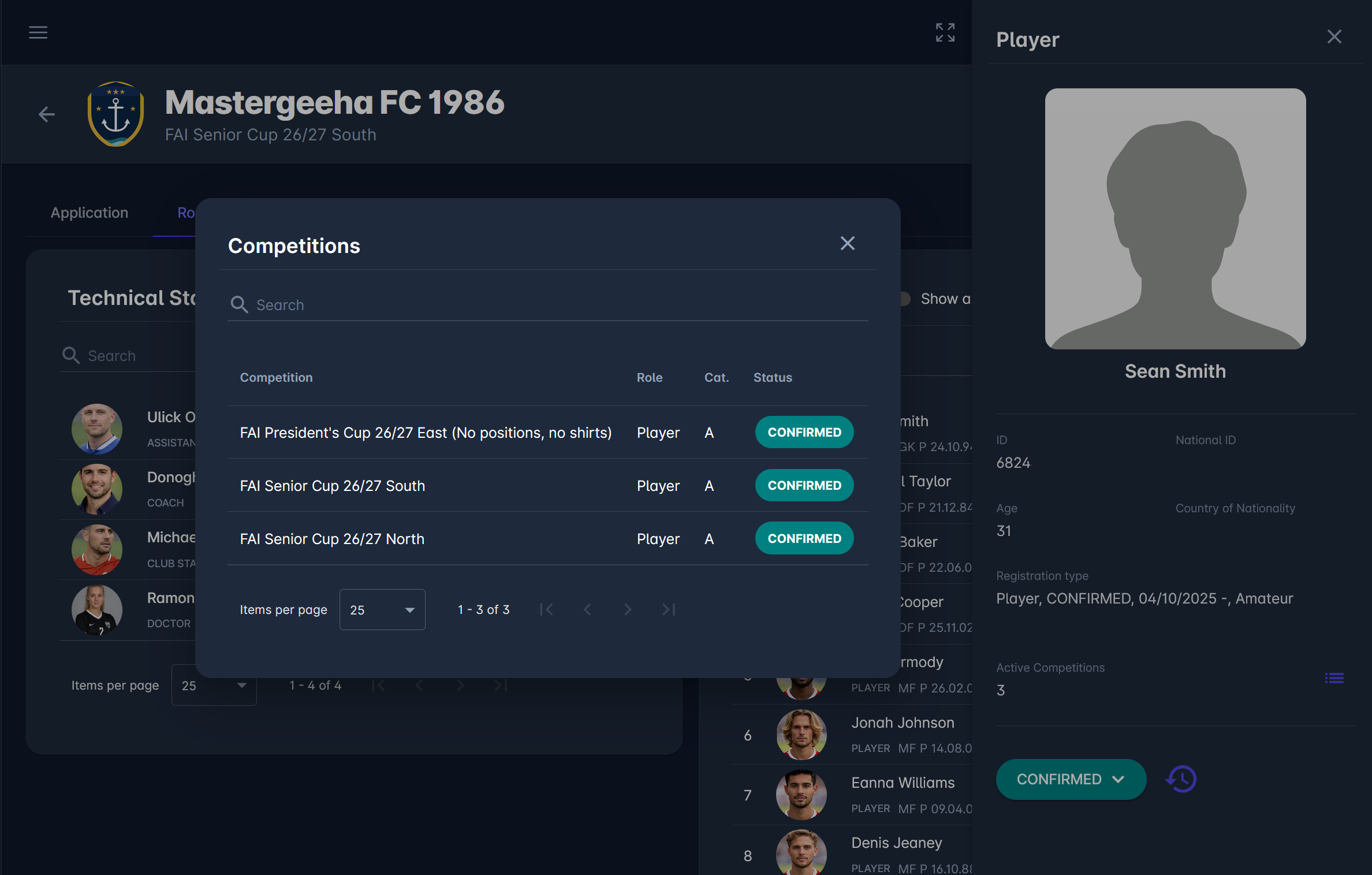Sort by Cat. column header
Image resolution: width=1372 pixels, height=875 pixels.
pos(717,377)
